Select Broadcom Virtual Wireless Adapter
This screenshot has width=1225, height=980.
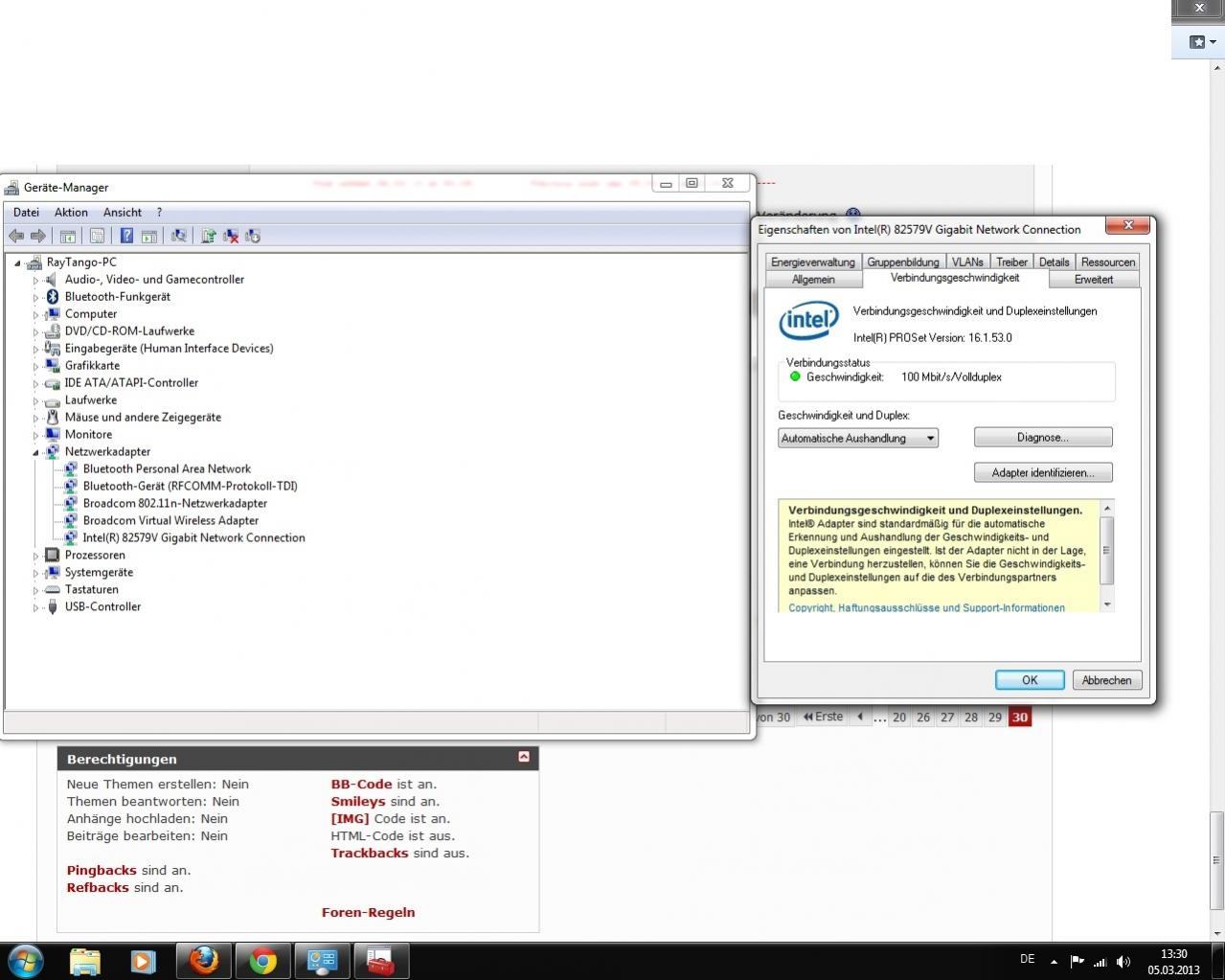coord(170,520)
